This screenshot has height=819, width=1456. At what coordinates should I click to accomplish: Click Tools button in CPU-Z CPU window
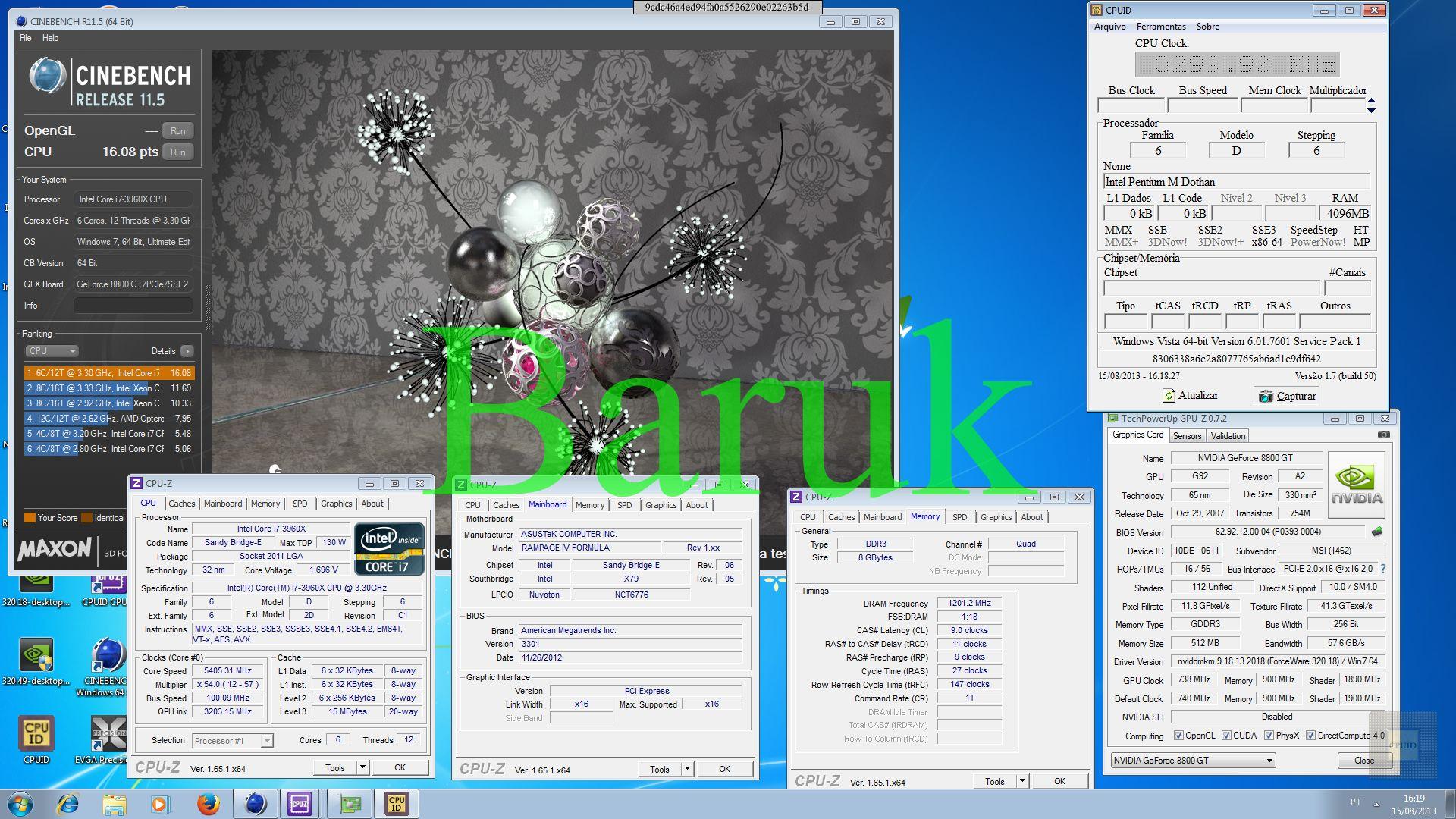click(335, 767)
